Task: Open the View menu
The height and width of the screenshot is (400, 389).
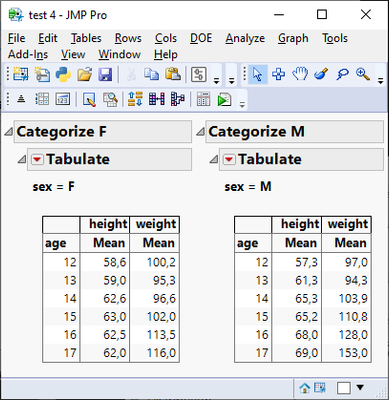Action: (x=73, y=54)
